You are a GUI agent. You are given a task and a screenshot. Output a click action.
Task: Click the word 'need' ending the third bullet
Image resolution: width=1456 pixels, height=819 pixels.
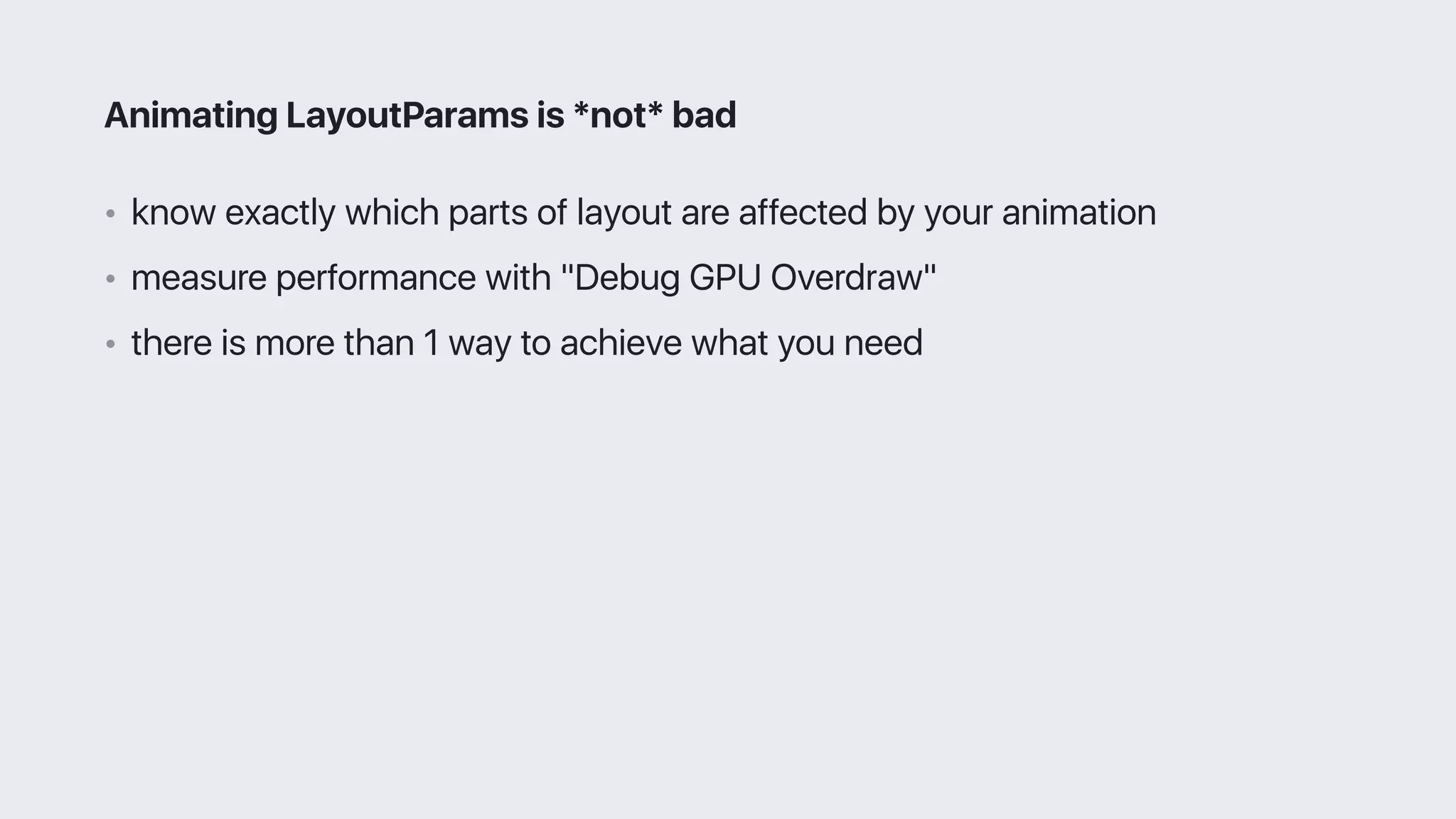click(883, 343)
